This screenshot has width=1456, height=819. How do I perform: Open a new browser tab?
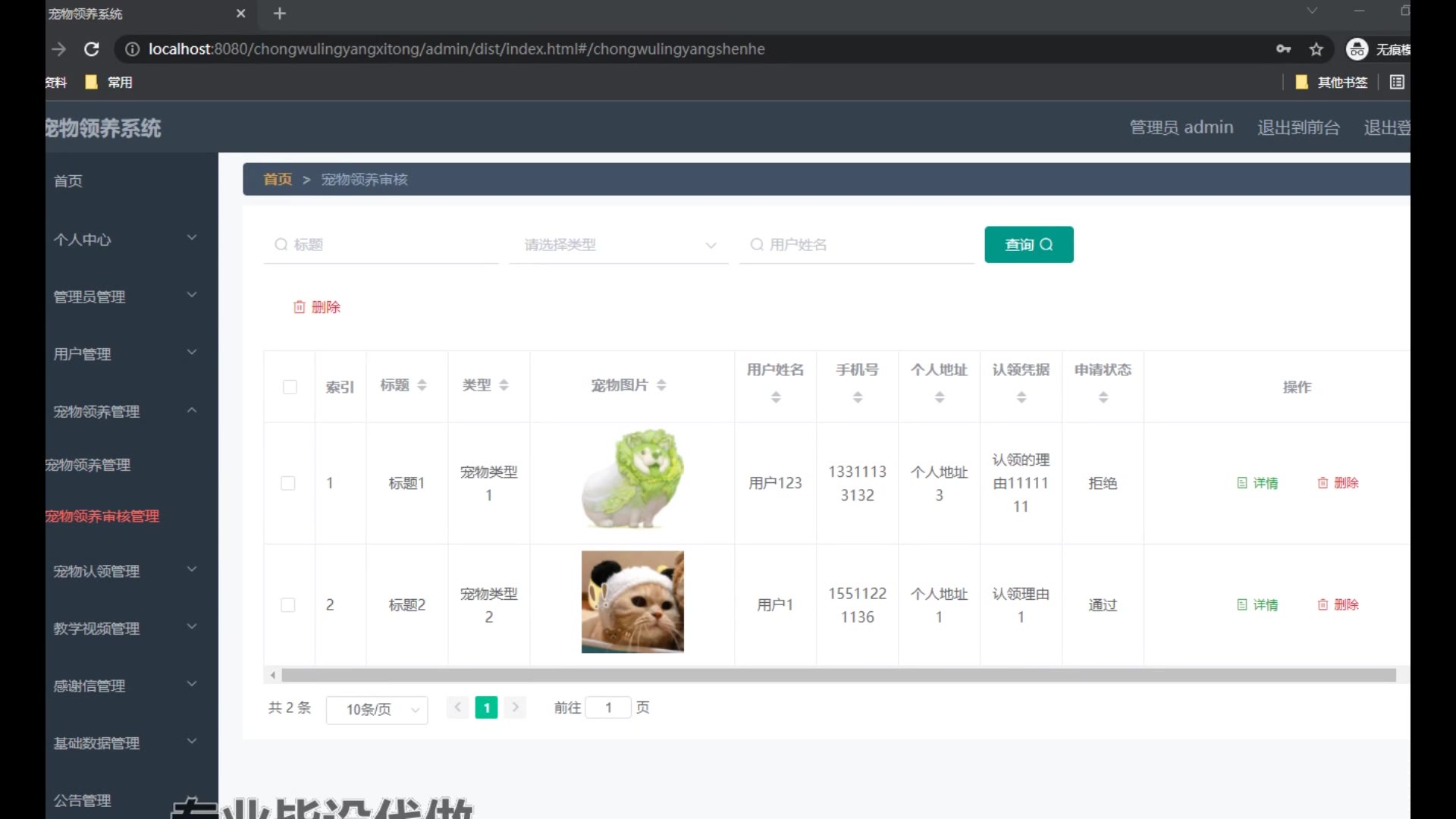pos(280,14)
